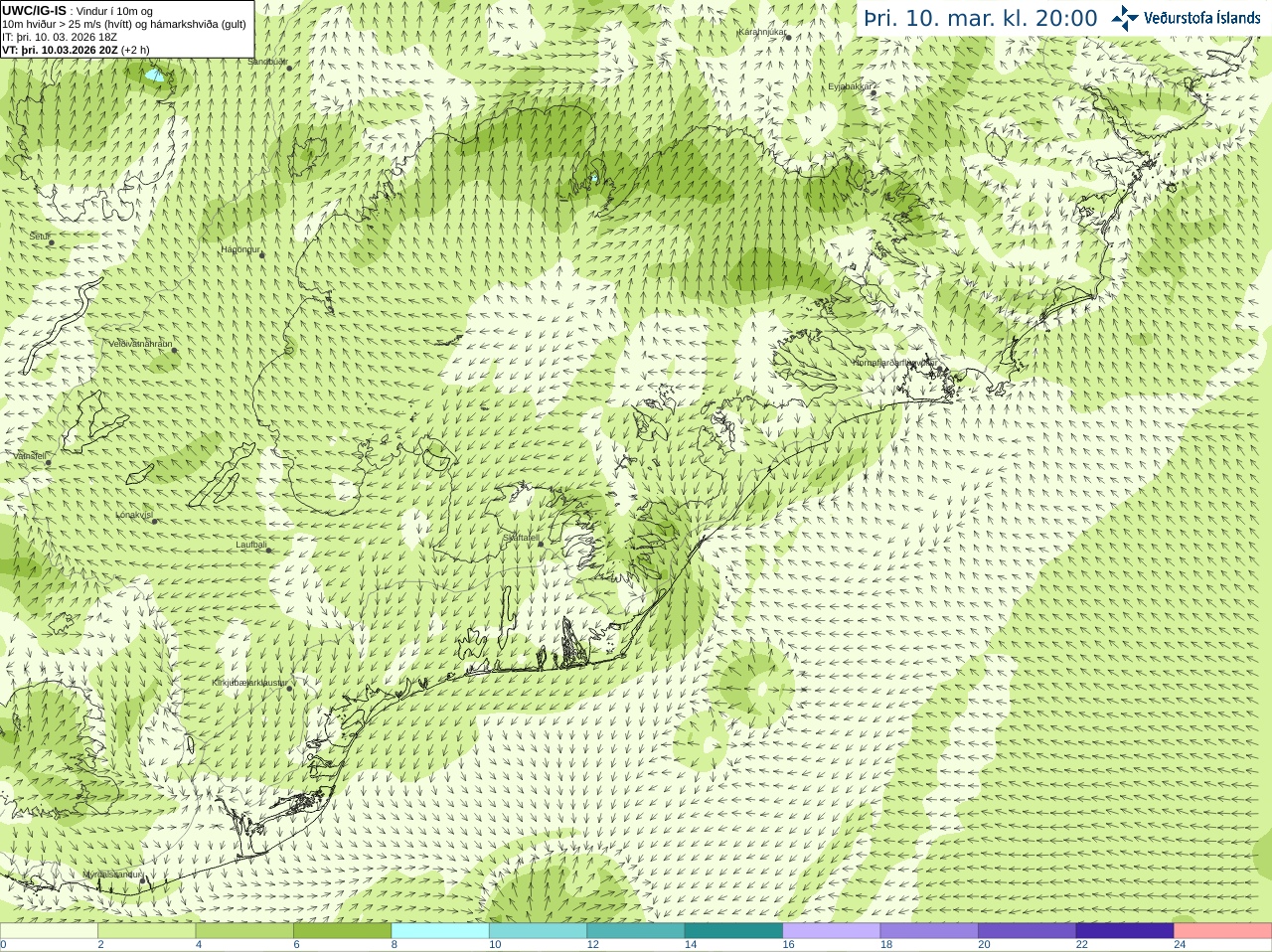
Task: Select the Vatnsfell station label
Action: coord(30,456)
